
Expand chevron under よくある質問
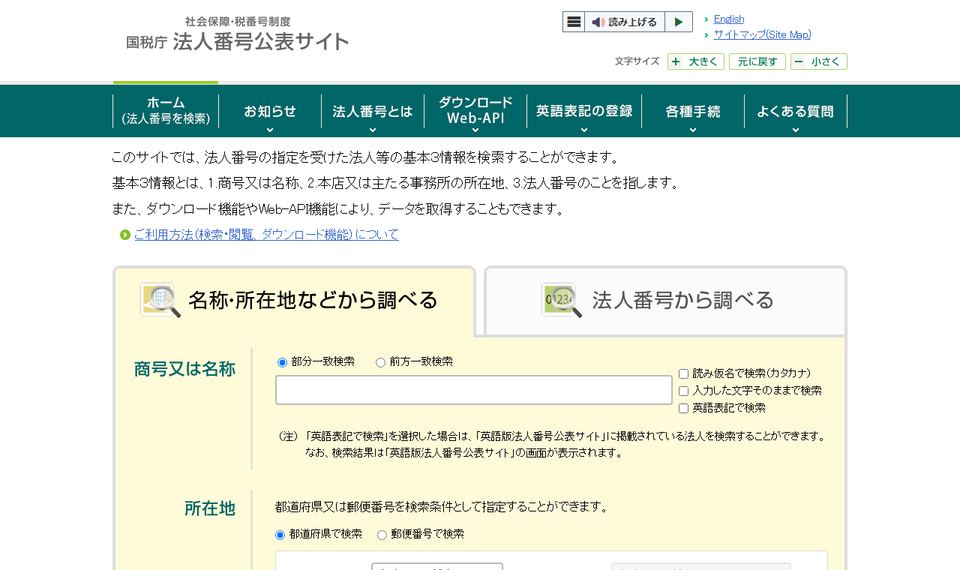click(795, 130)
